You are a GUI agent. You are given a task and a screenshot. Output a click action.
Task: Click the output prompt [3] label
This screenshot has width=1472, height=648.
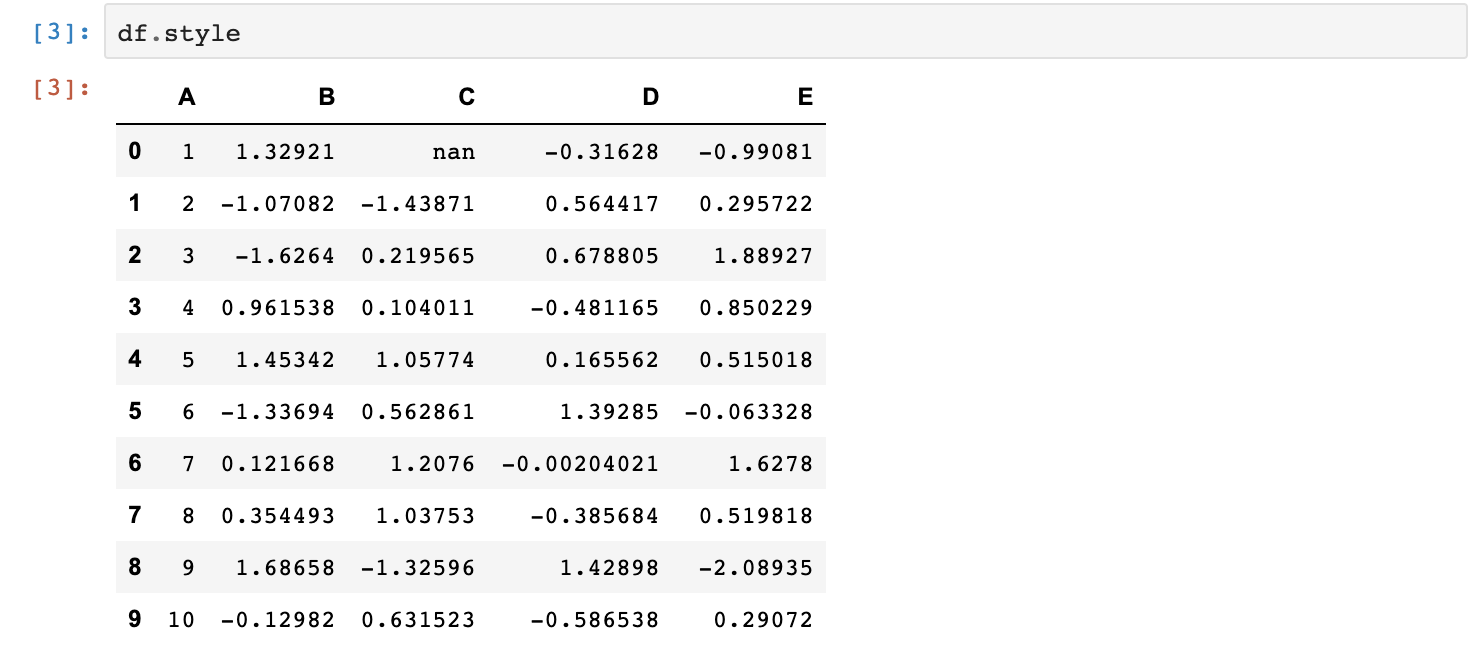(62, 89)
